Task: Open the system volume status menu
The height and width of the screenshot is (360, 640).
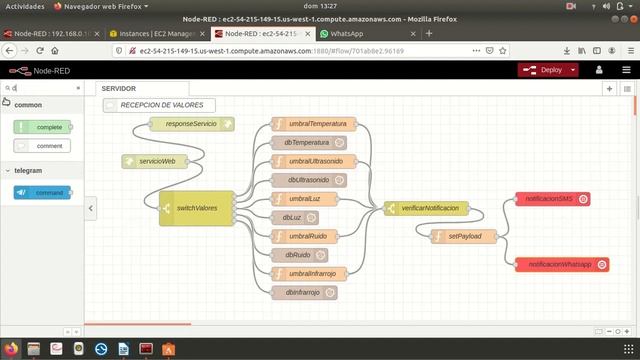Action: (x=606, y=6)
